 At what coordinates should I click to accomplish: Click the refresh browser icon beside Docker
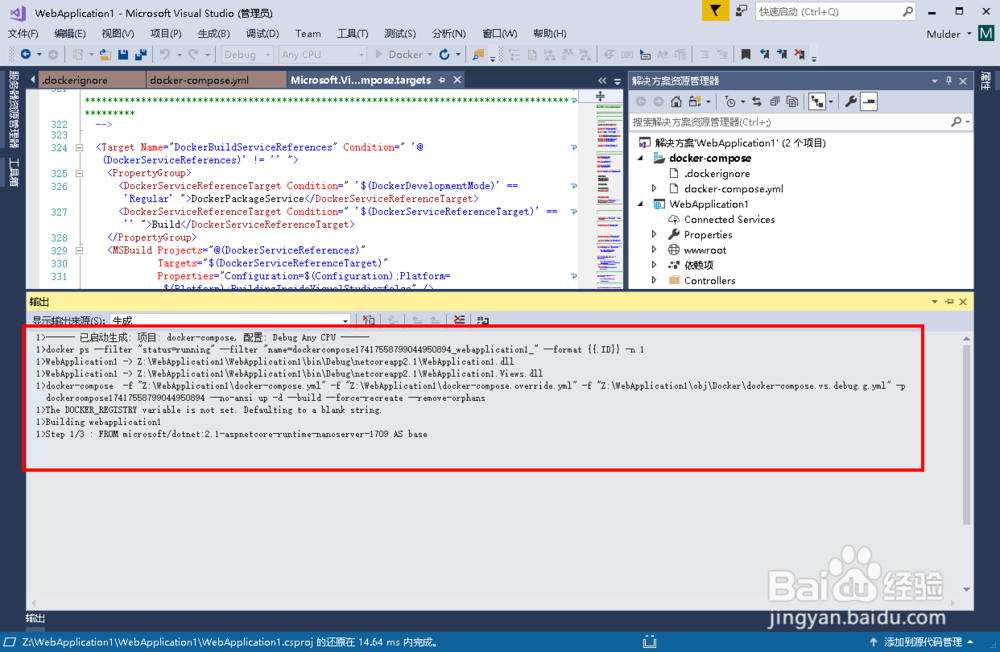[445, 55]
